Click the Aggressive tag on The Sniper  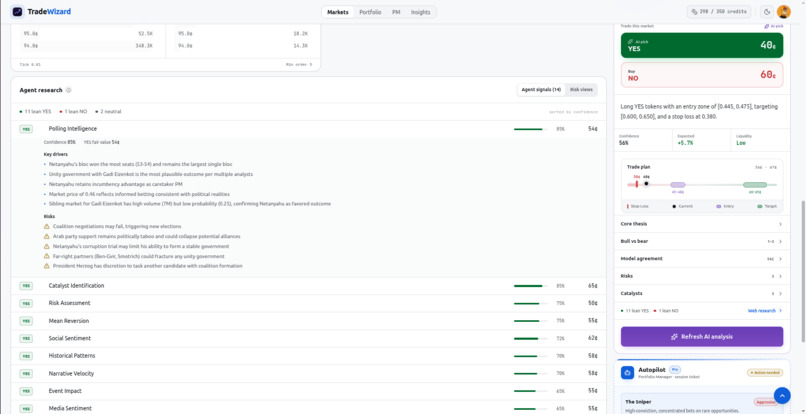(766, 402)
